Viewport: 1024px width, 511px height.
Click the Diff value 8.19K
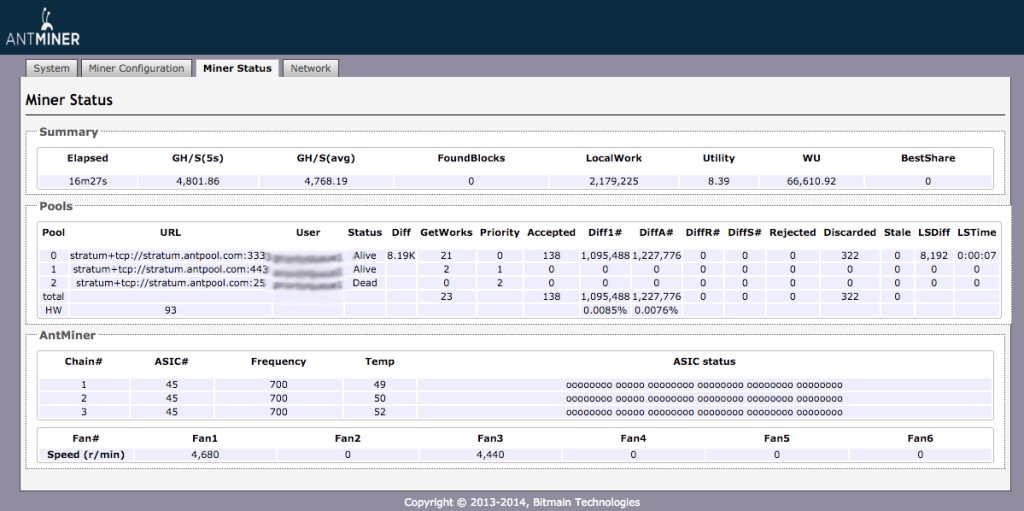[401, 256]
